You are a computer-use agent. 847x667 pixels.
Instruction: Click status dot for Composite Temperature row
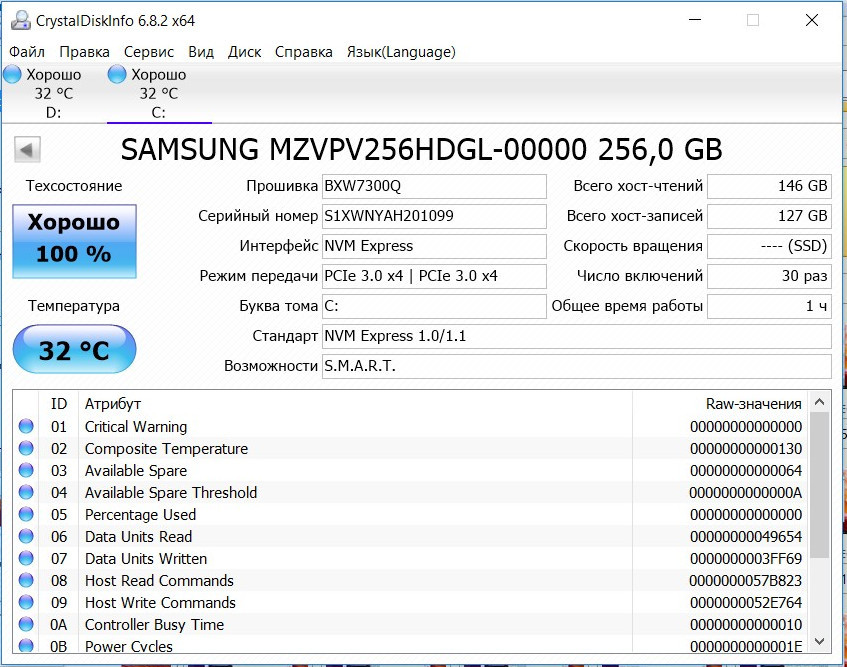click(26, 448)
